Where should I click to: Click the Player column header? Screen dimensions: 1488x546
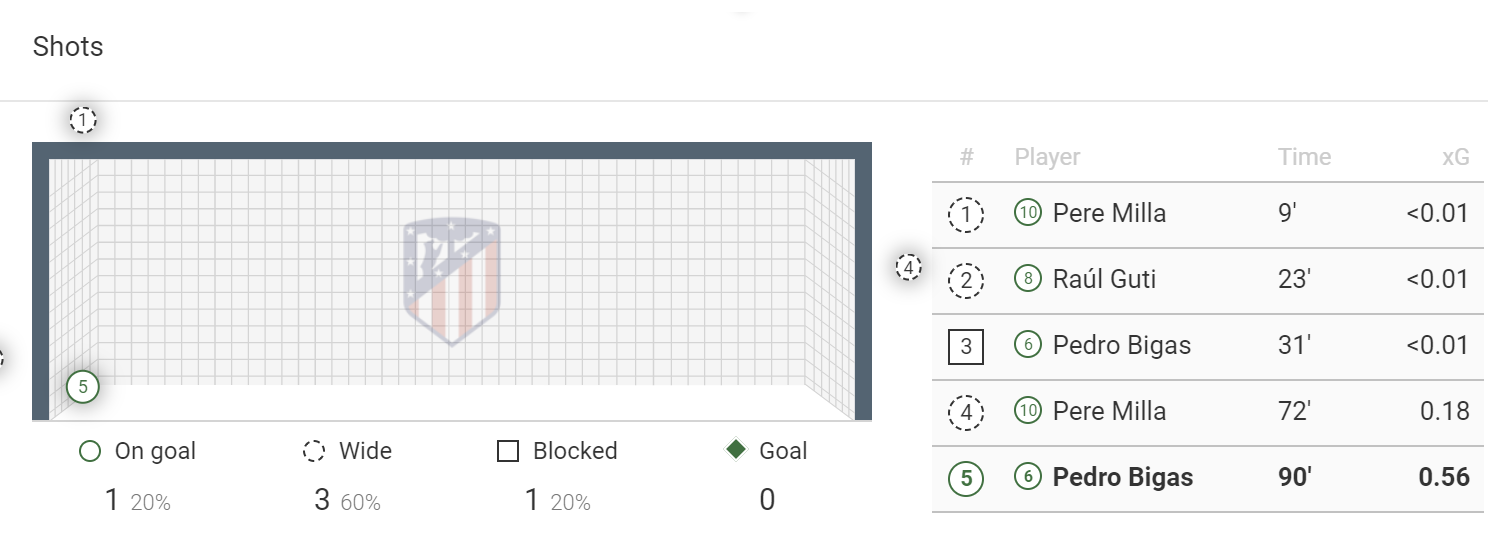pyautogui.click(x=1047, y=157)
